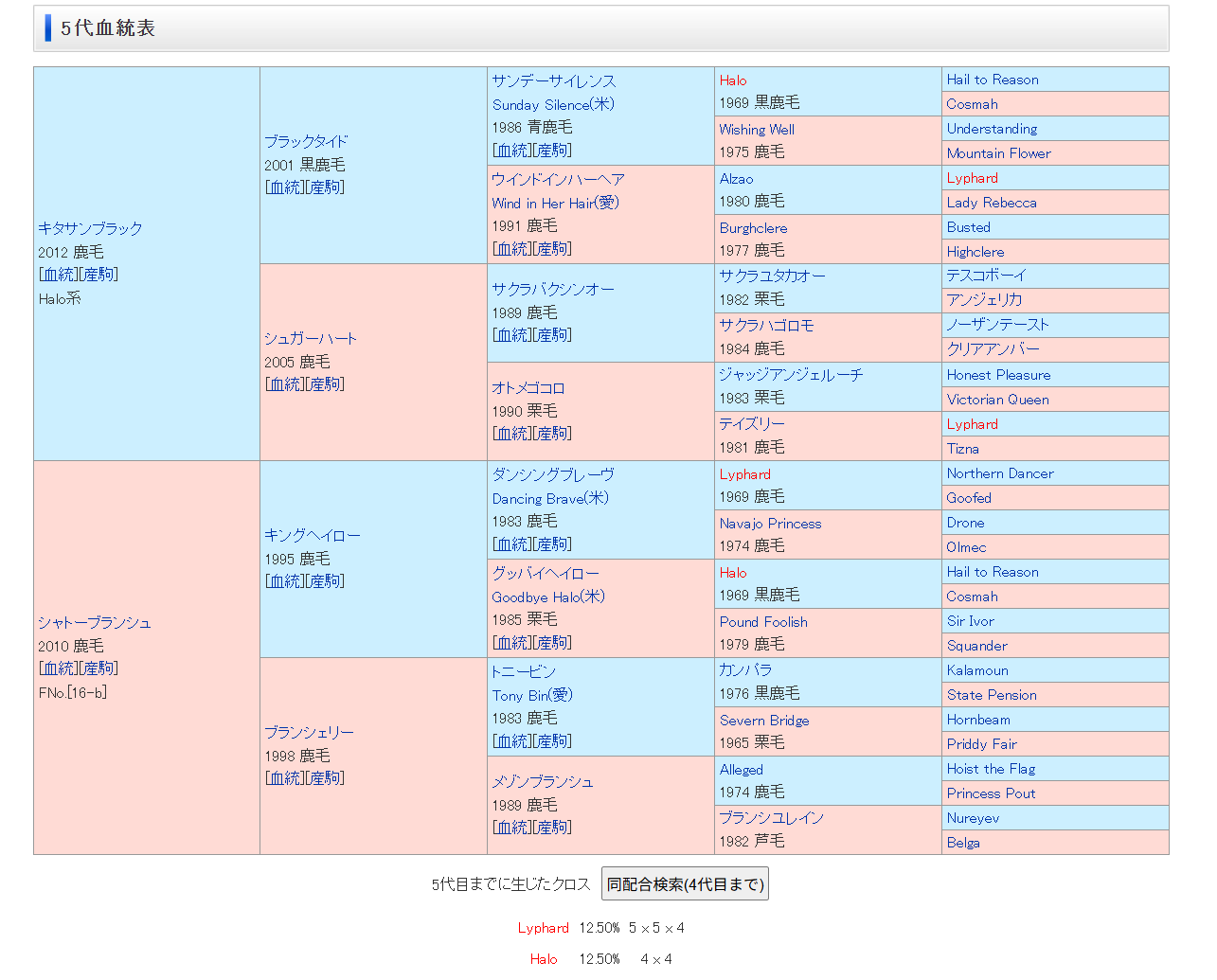
Task: Open the シャトーブランシュ horse link
Action: (95, 622)
